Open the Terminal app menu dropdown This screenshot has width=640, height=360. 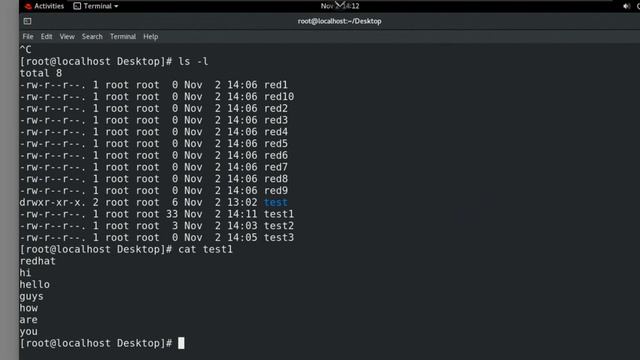pos(96,6)
